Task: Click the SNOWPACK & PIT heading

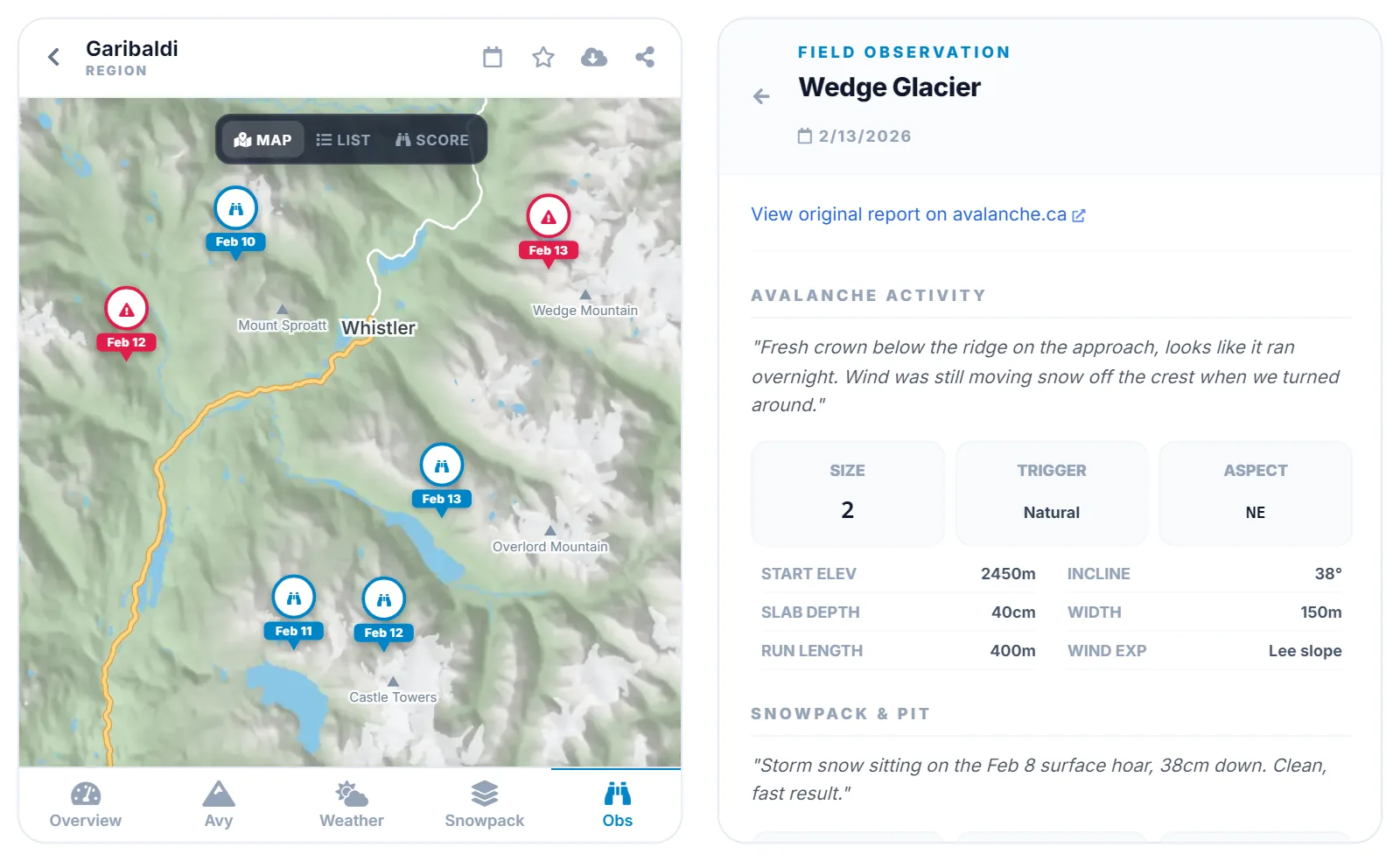Action: [x=841, y=714]
